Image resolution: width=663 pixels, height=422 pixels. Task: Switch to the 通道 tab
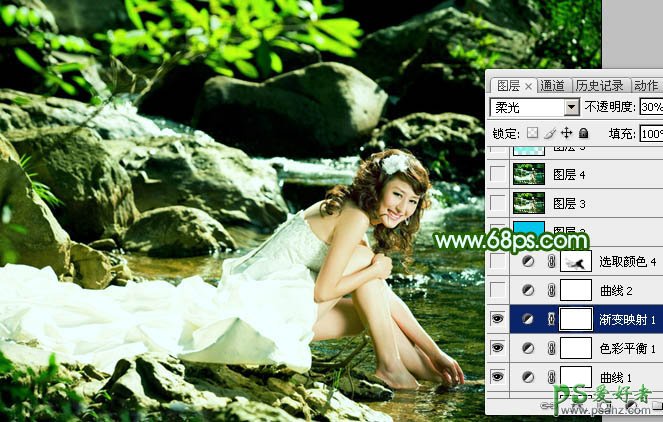point(553,86)
